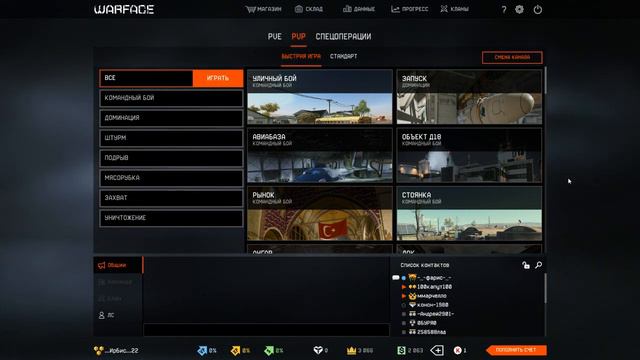
Task: Click the gold crown currency icon
Action: point(351,350)
